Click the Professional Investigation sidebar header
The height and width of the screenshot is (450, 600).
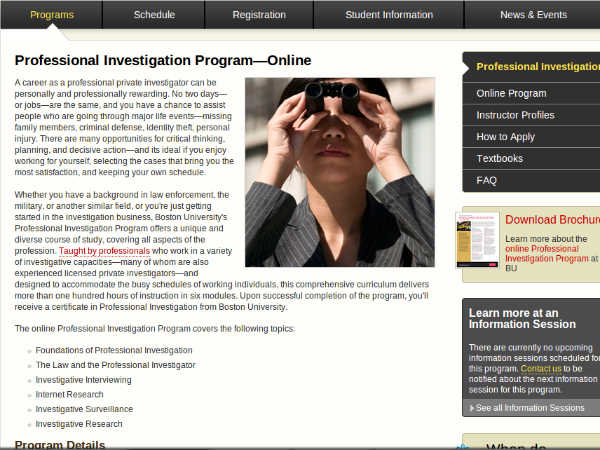pos(537,67)
